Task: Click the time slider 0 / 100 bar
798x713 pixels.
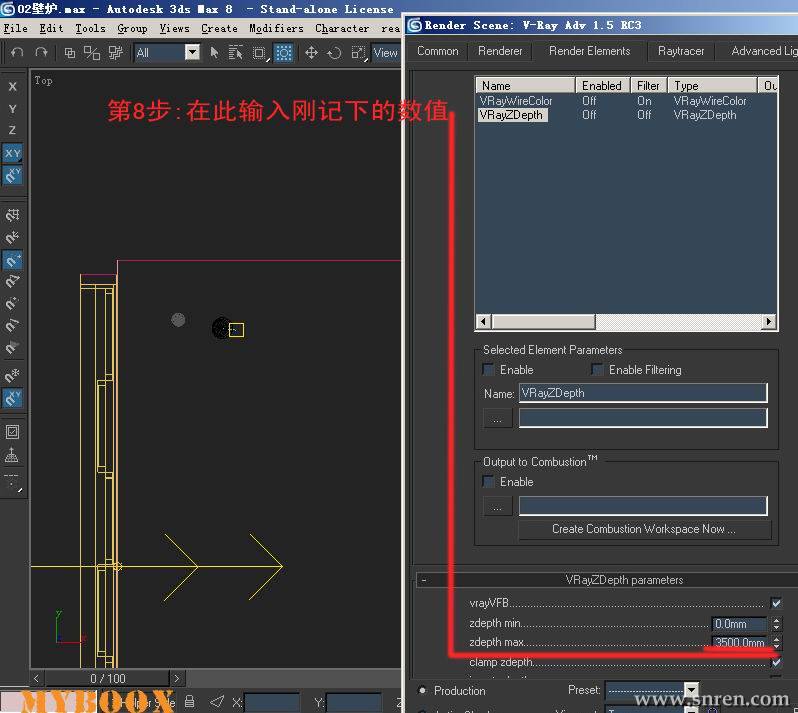Action: tap(107, 678)
